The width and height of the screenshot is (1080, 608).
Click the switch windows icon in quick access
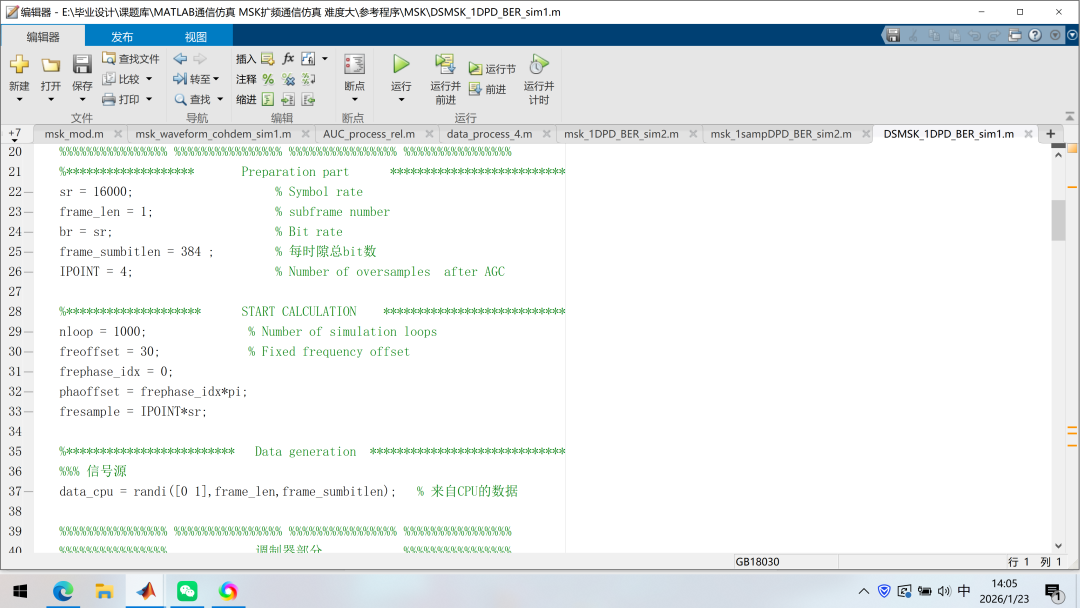[x=1015, y=35]
